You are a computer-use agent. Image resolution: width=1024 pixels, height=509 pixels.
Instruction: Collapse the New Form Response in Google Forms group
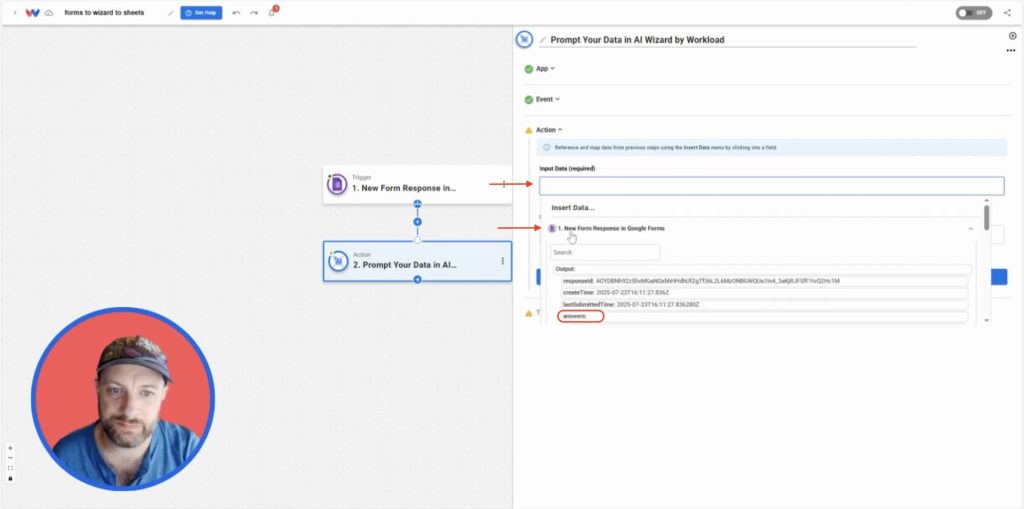(x=970, y=229)
